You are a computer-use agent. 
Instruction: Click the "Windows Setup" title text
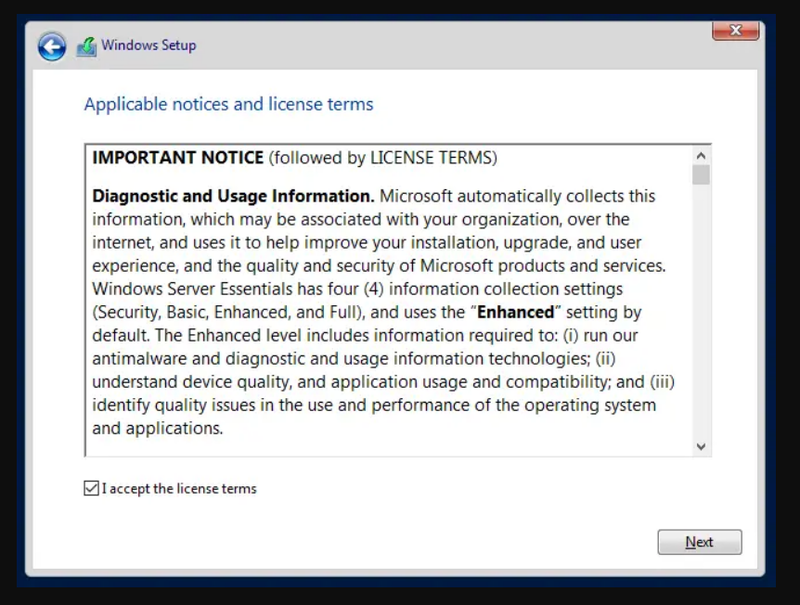[x=148, y=45]
